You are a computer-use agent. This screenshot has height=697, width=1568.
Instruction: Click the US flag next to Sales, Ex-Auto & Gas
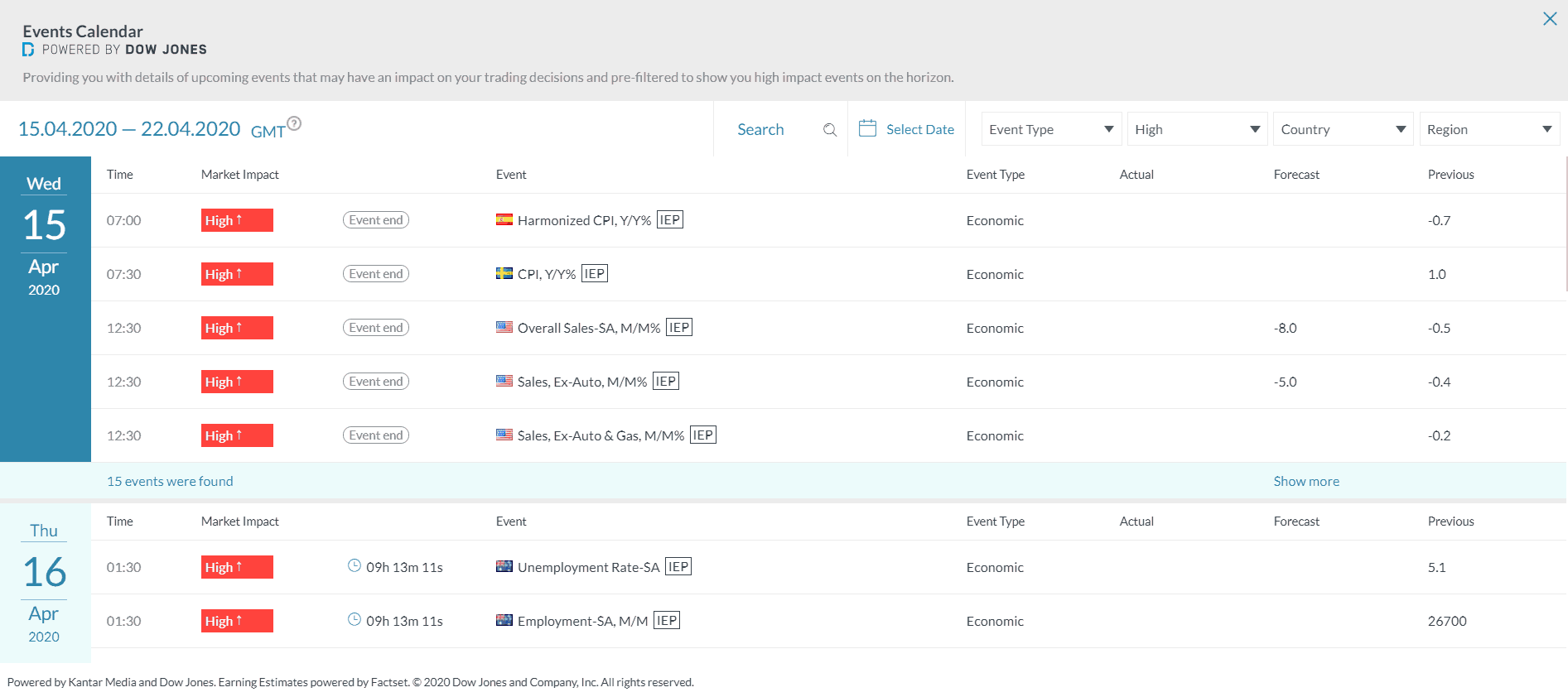tap(504, 435)
